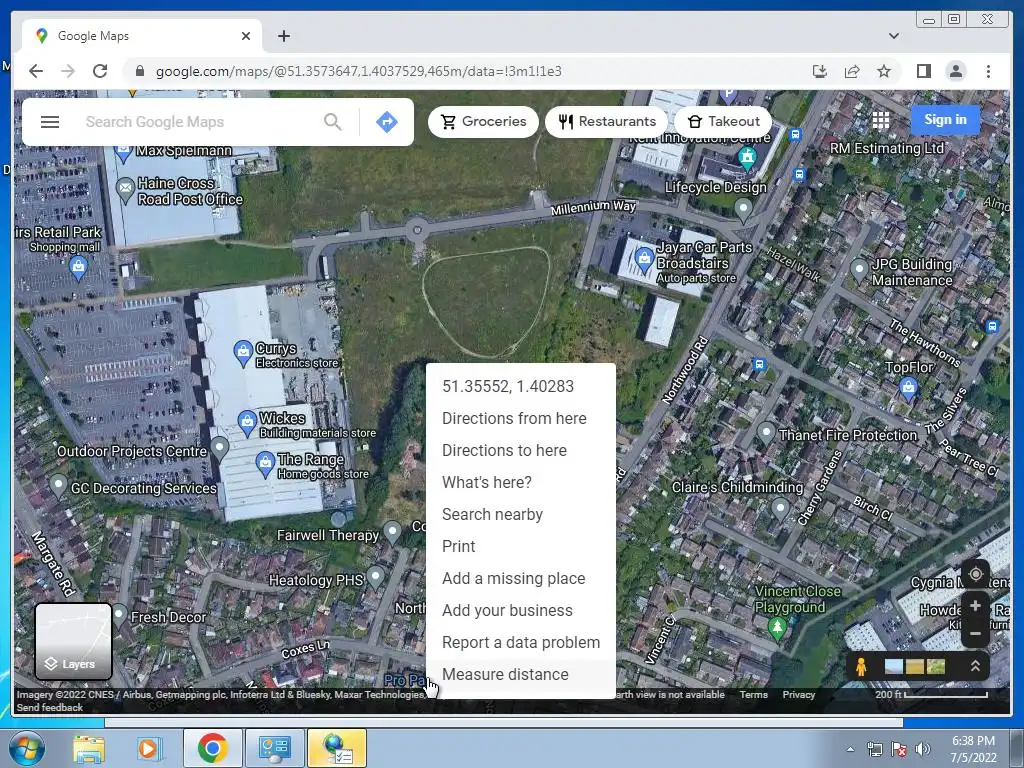
Task: Click the Wickes shopping pin
Action: 247,423
